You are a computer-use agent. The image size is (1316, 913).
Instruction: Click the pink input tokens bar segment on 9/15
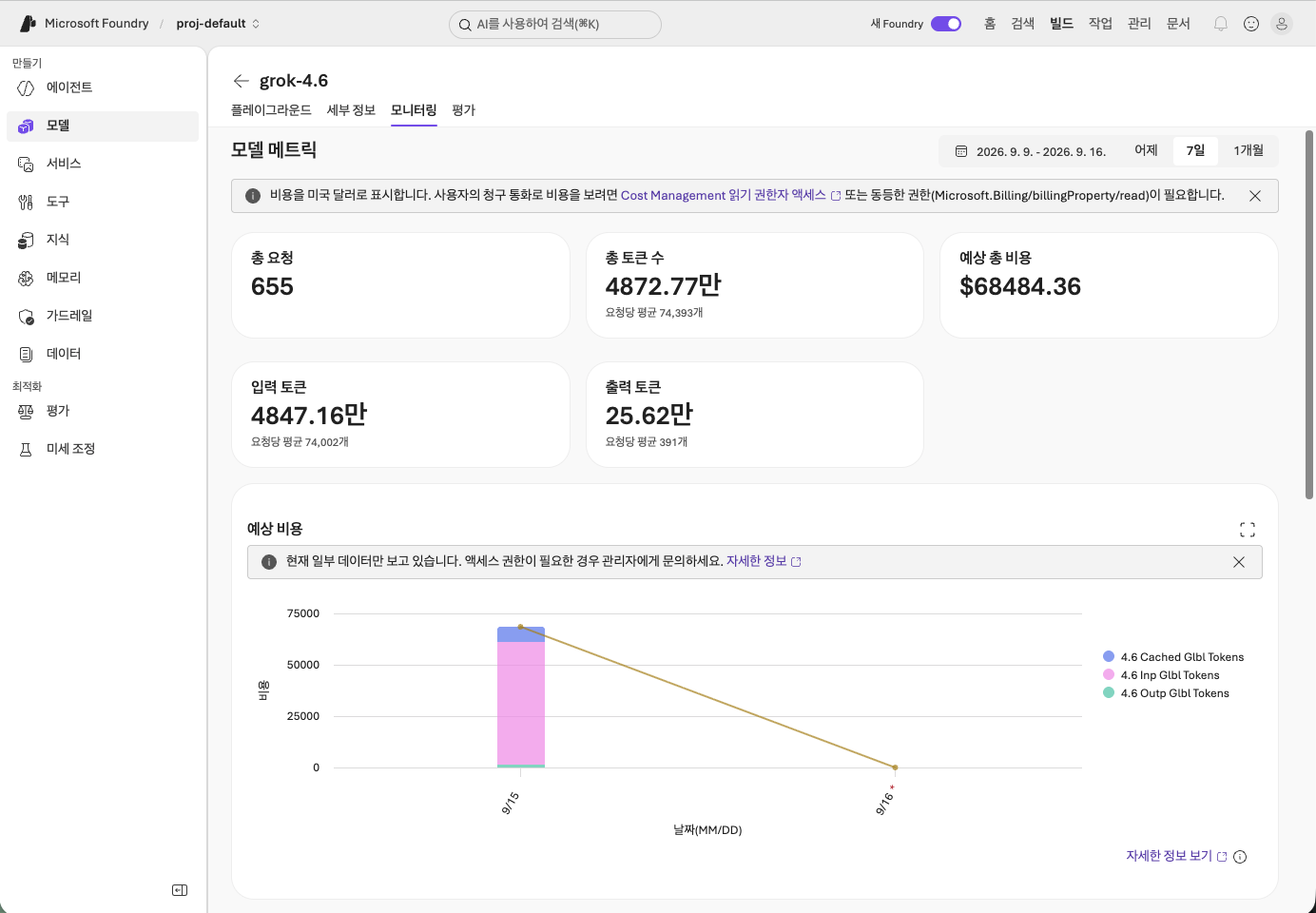[521, 703]
